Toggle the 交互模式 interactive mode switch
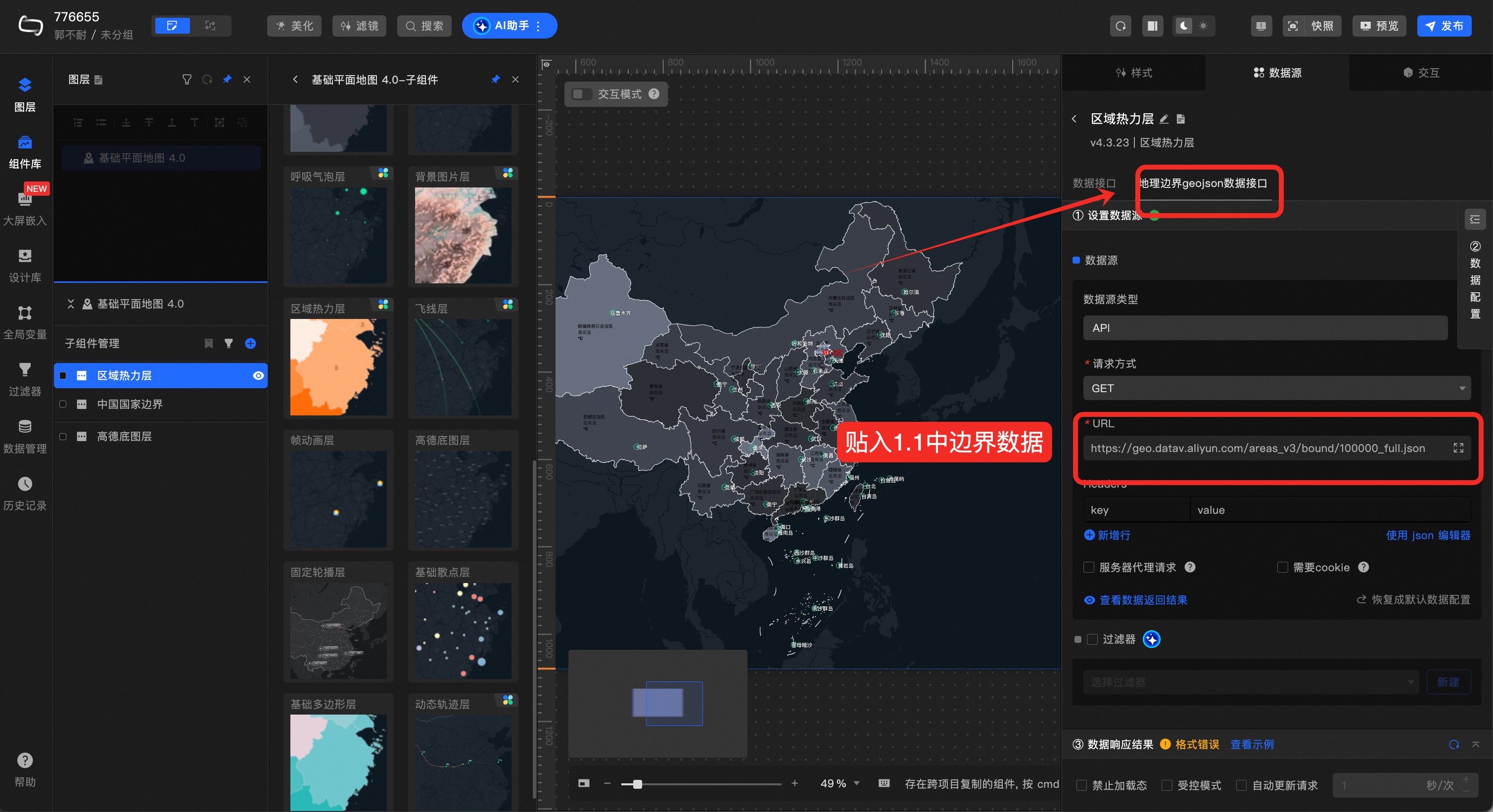Screen dimensions: 1493x812 (x=581, y=94)
